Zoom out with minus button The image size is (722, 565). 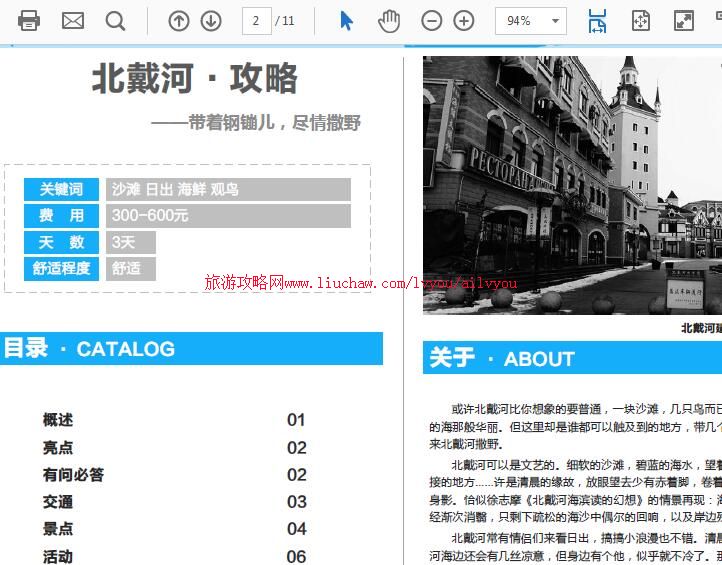click(x=431, y=21)
